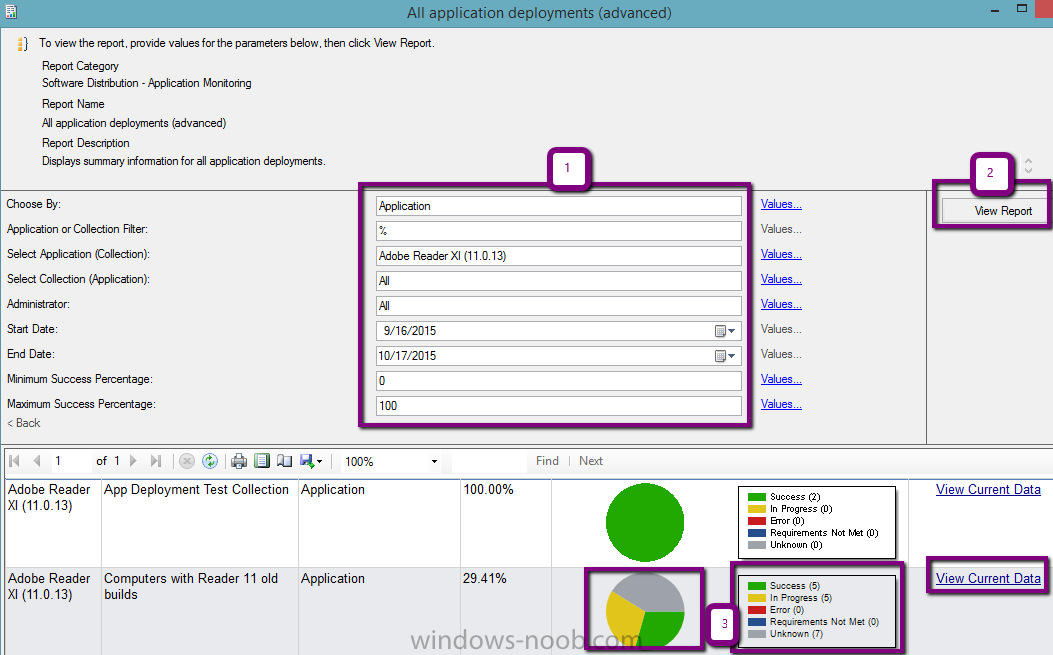1053x655 pixels.
Task: Click Find in report toolbar
Action: 547,461
